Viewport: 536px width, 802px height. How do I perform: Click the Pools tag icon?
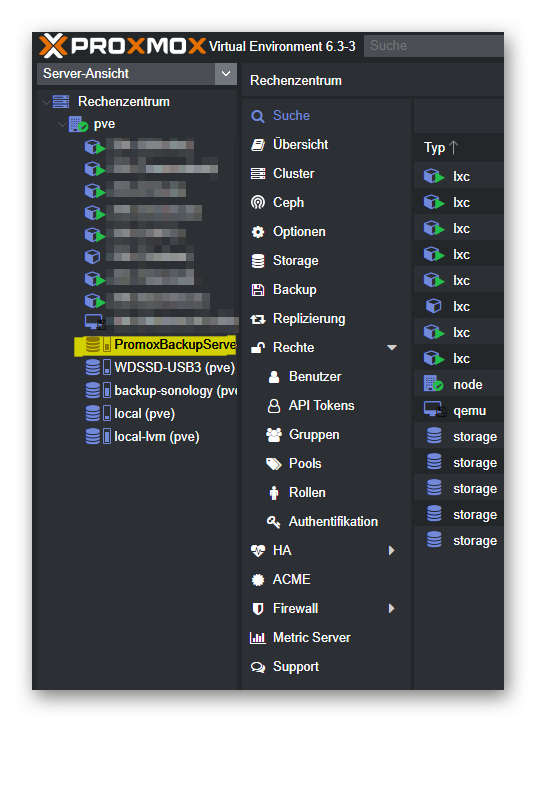point(274,464)
